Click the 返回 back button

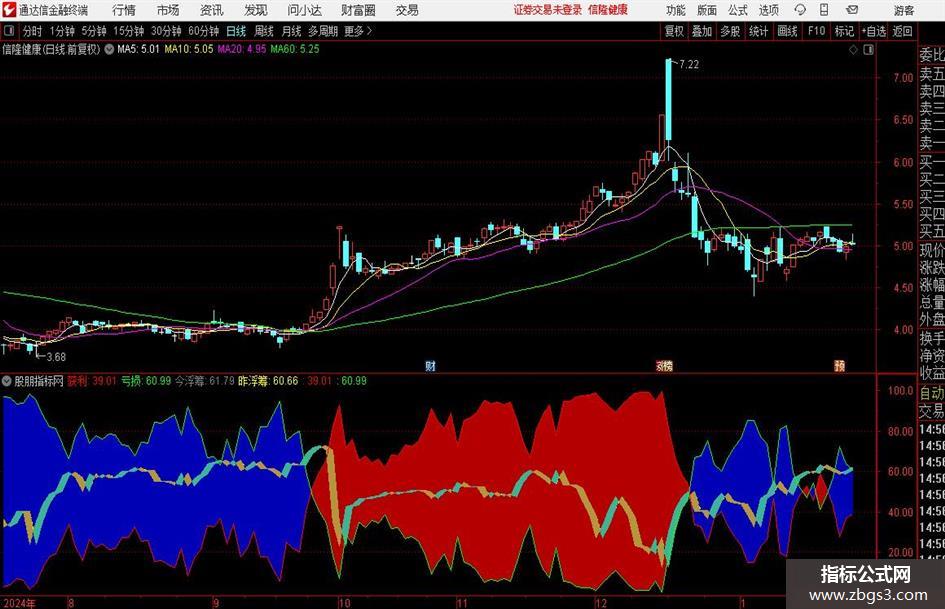coord(902,31)
